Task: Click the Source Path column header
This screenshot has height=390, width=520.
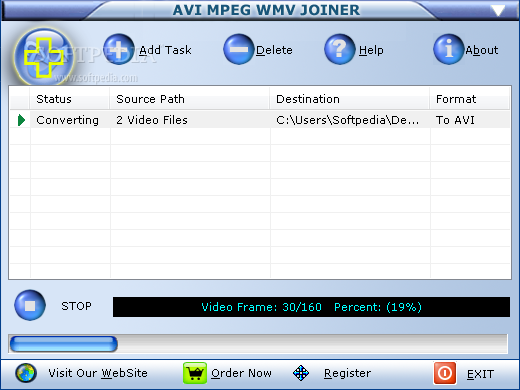Action: pos(190,99)
